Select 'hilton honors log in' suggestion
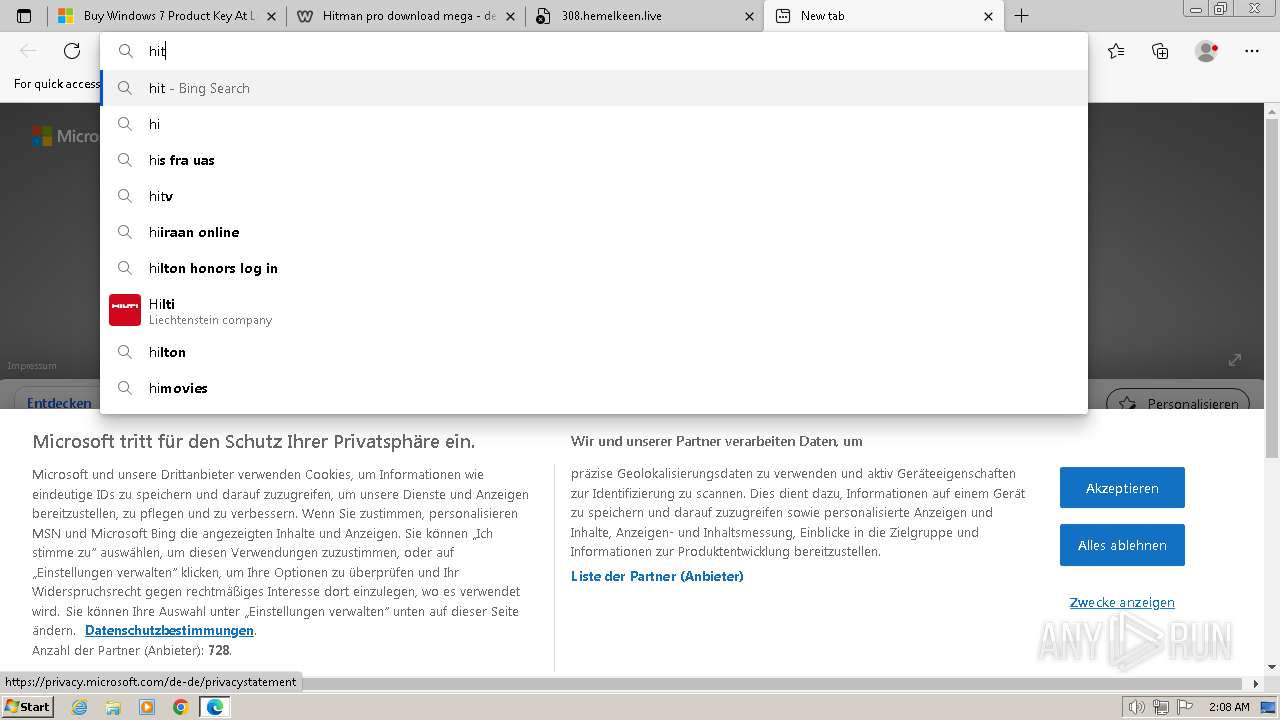This screenshot has width=1280, height=720. (594, 268)
